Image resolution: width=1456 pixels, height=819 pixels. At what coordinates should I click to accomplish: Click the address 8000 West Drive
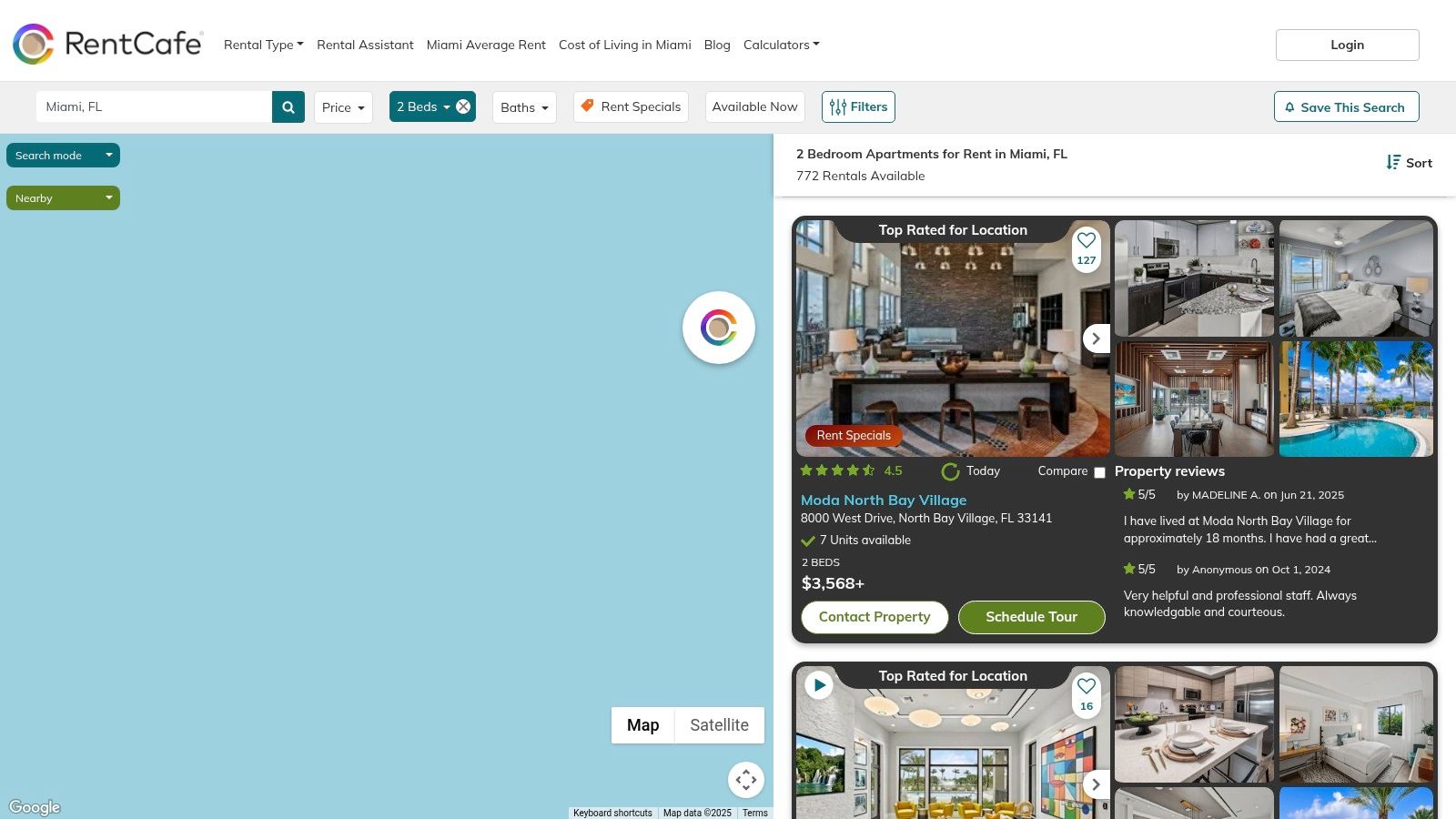[926, 518]
